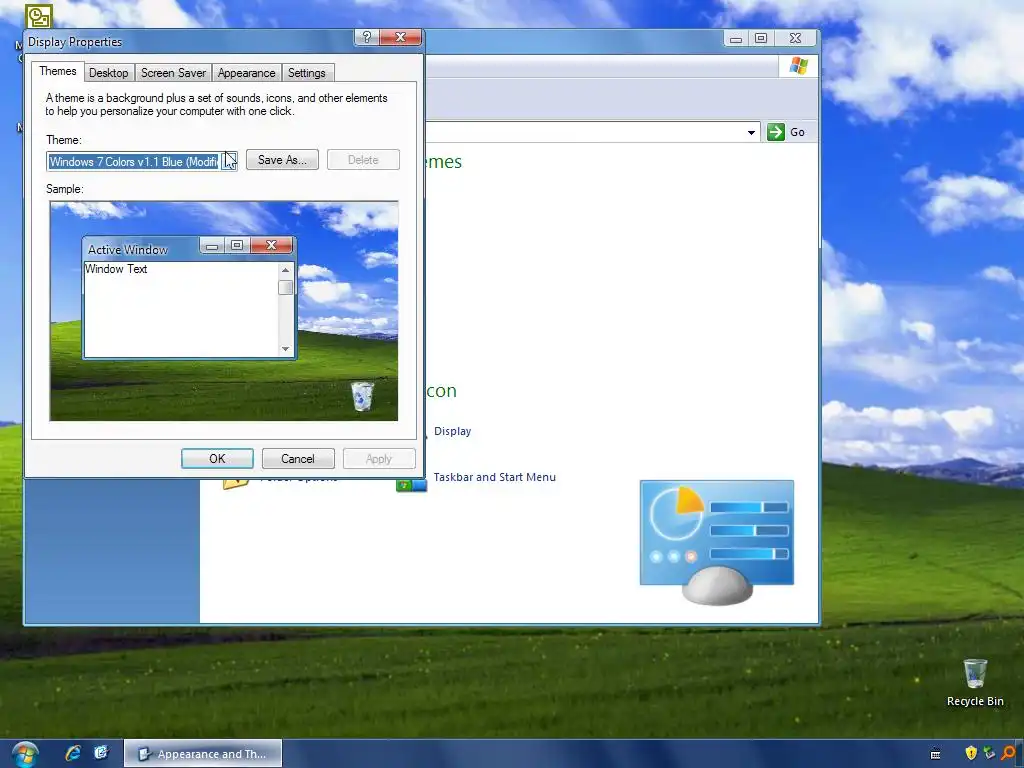Click the sample window close button
Screen dimensions: 1024x768
click(x=272, y=246)
